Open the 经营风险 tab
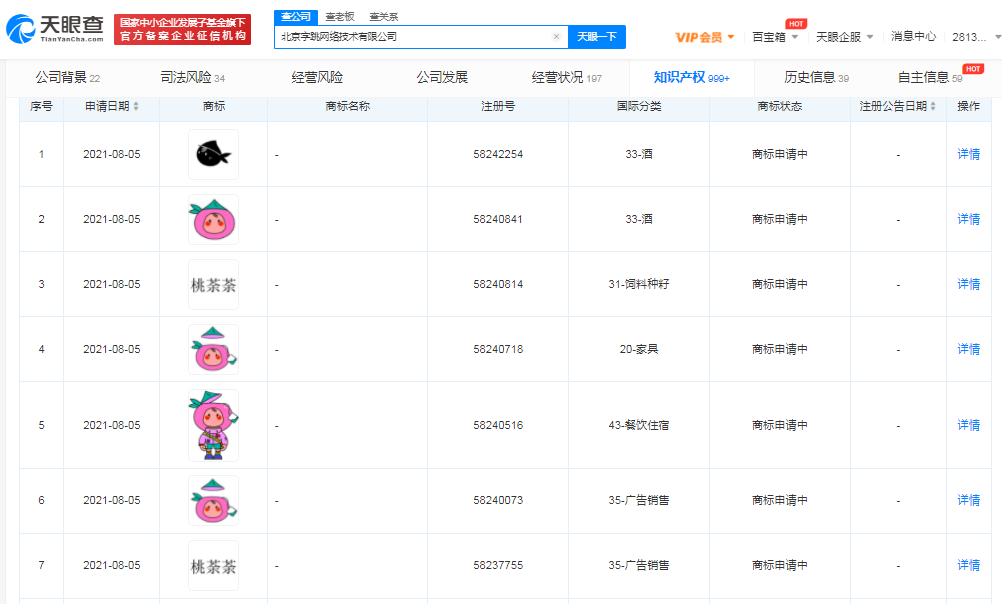 point(317,77)
